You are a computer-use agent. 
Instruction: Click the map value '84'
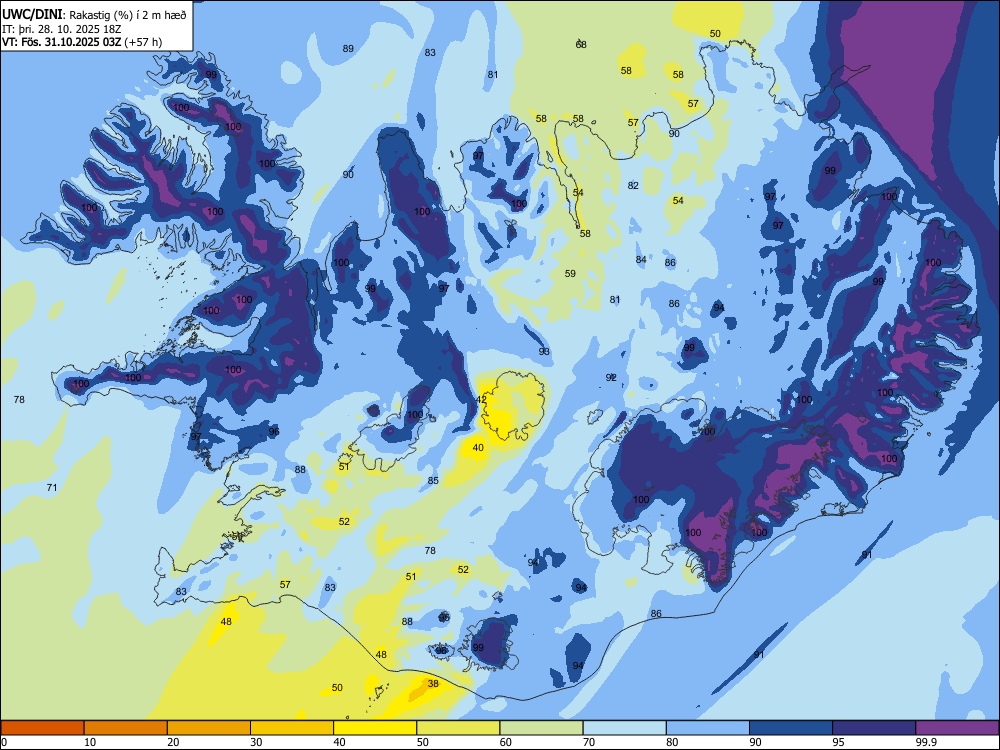[641, 260]
